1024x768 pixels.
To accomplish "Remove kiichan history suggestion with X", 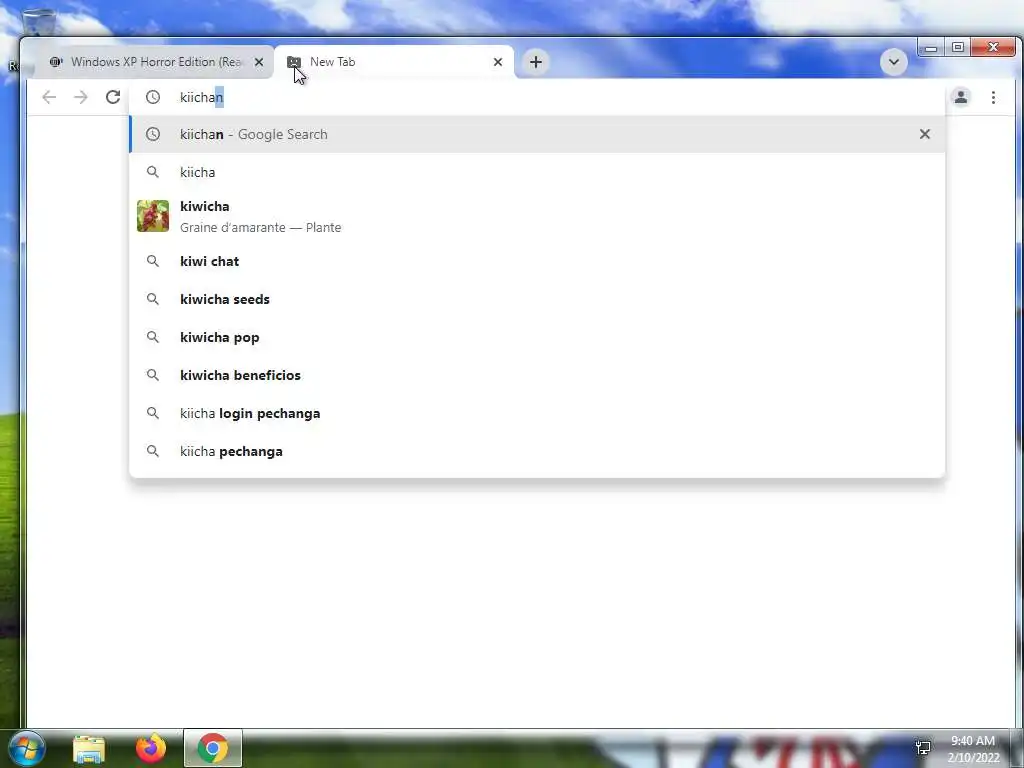I will pos(925,134).
